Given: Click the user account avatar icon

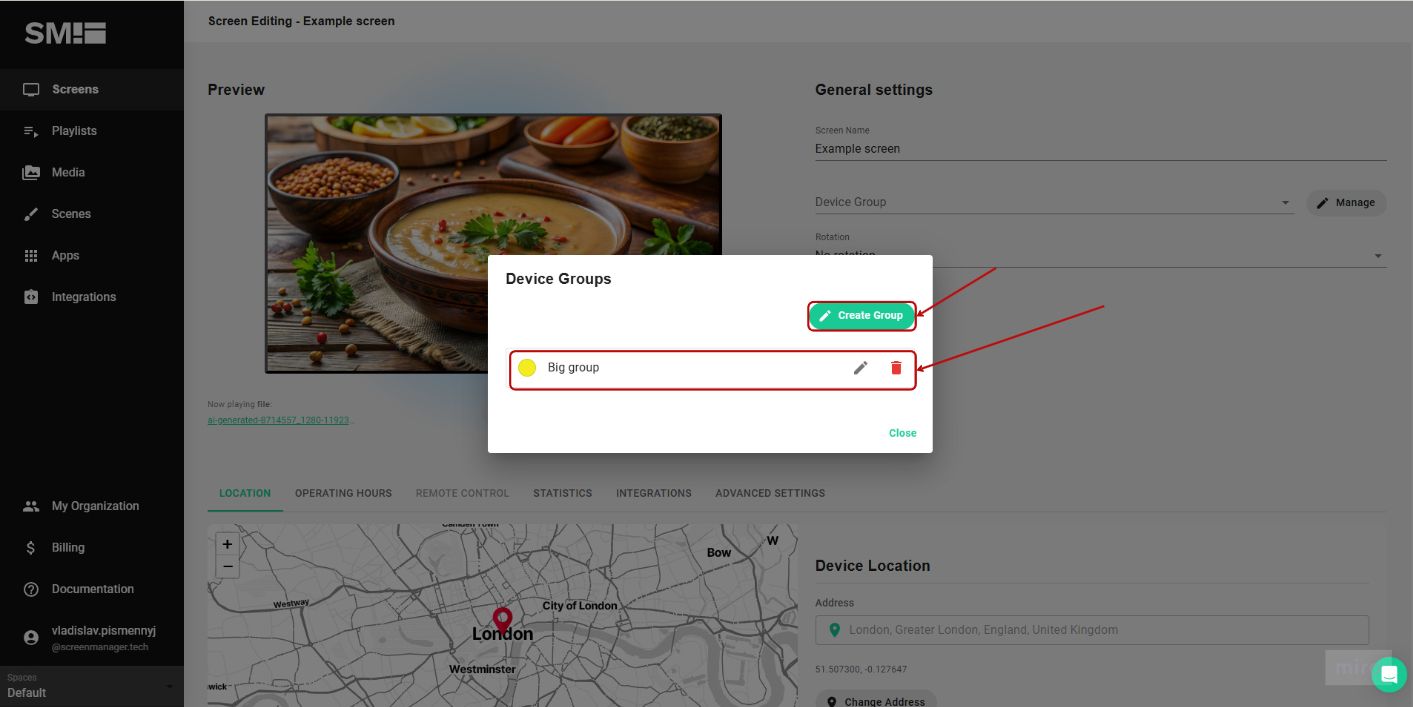Looking at the screenshot, I should coord(31,637).
